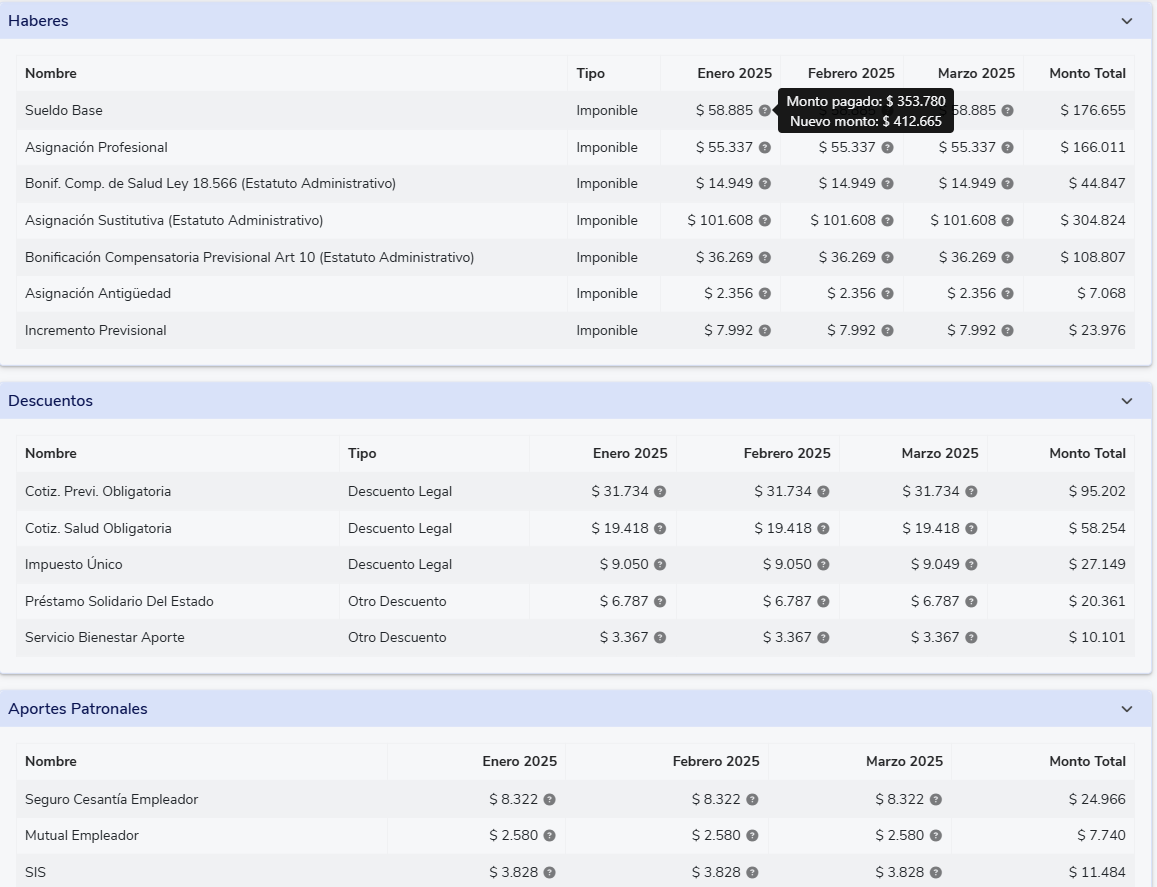
Task: Click help icon for Bonif. Comp. de Salud Febrero
Action: click(x=888, y=183)
